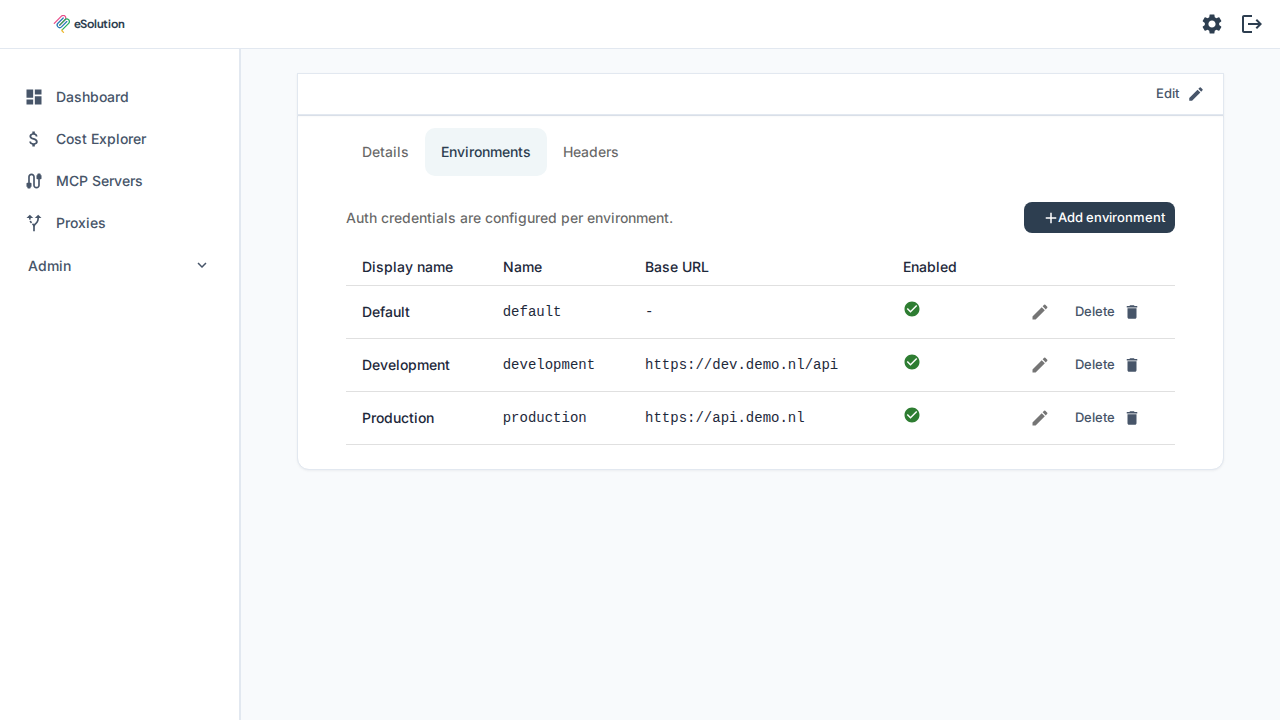The image size is (1280, 720).
Task: Click the MCP Servers icon
Action: pyautogui.click(x=34, y=181)
